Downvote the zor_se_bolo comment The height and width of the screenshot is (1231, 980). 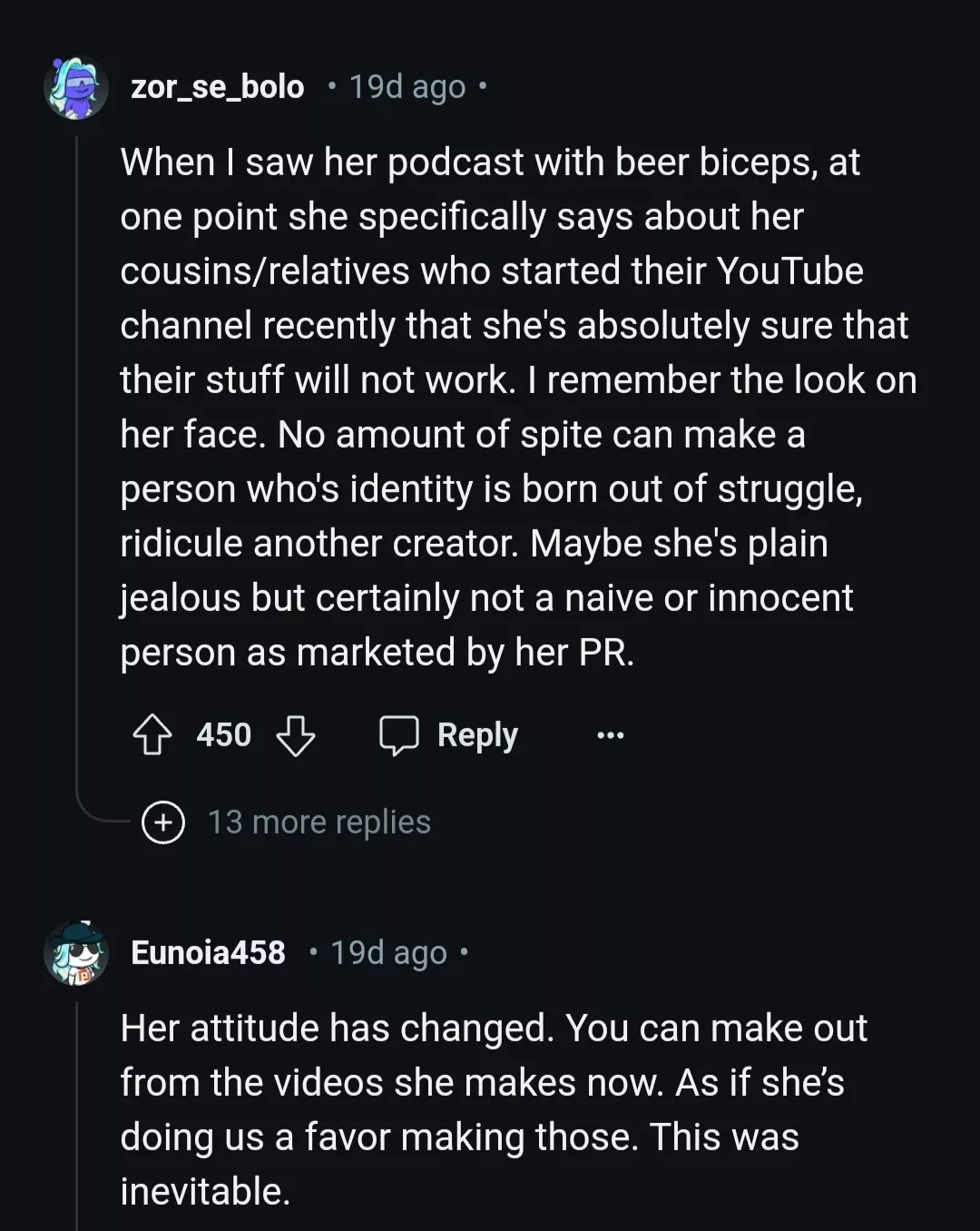pos(296,734)
